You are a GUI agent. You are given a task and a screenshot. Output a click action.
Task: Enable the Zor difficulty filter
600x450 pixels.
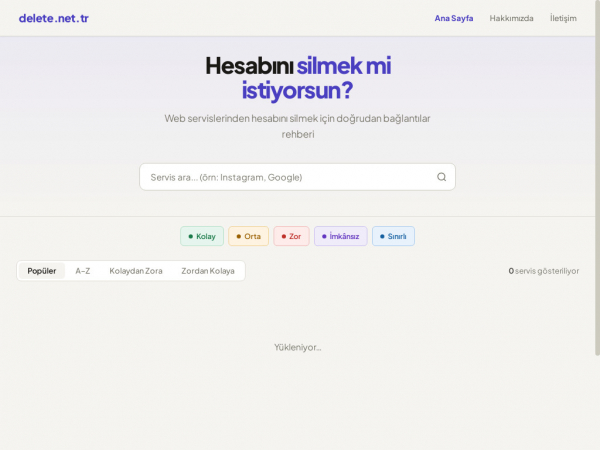[291, 236]
